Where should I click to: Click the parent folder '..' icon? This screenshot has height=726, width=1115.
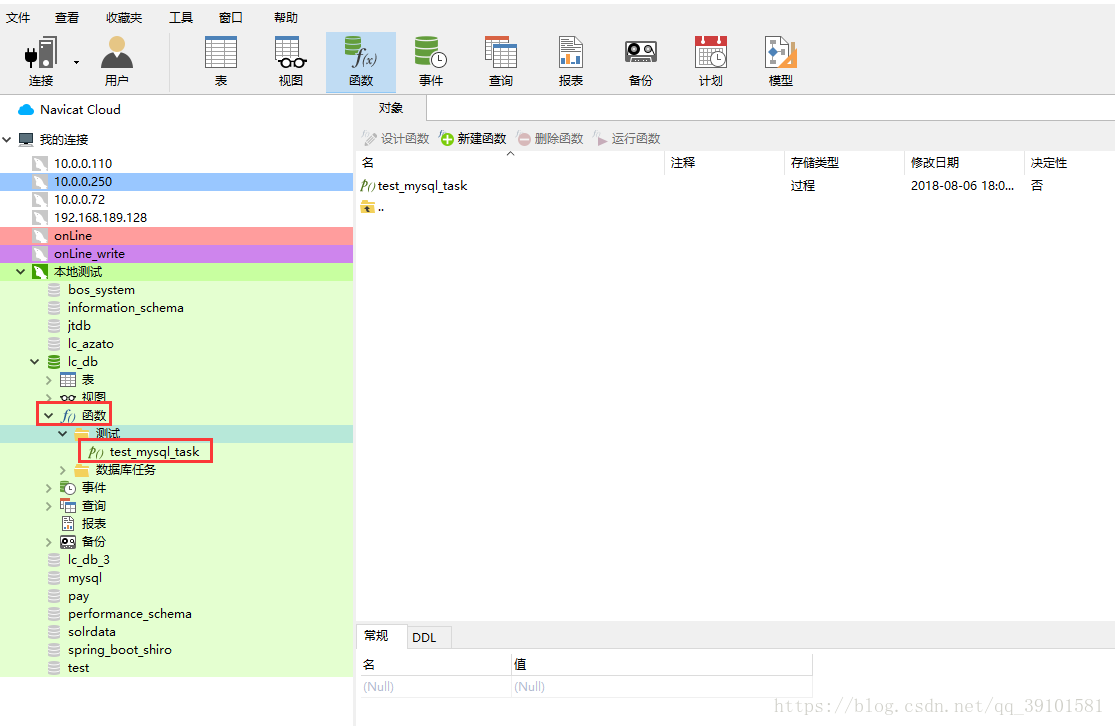(x=368, y=208)
